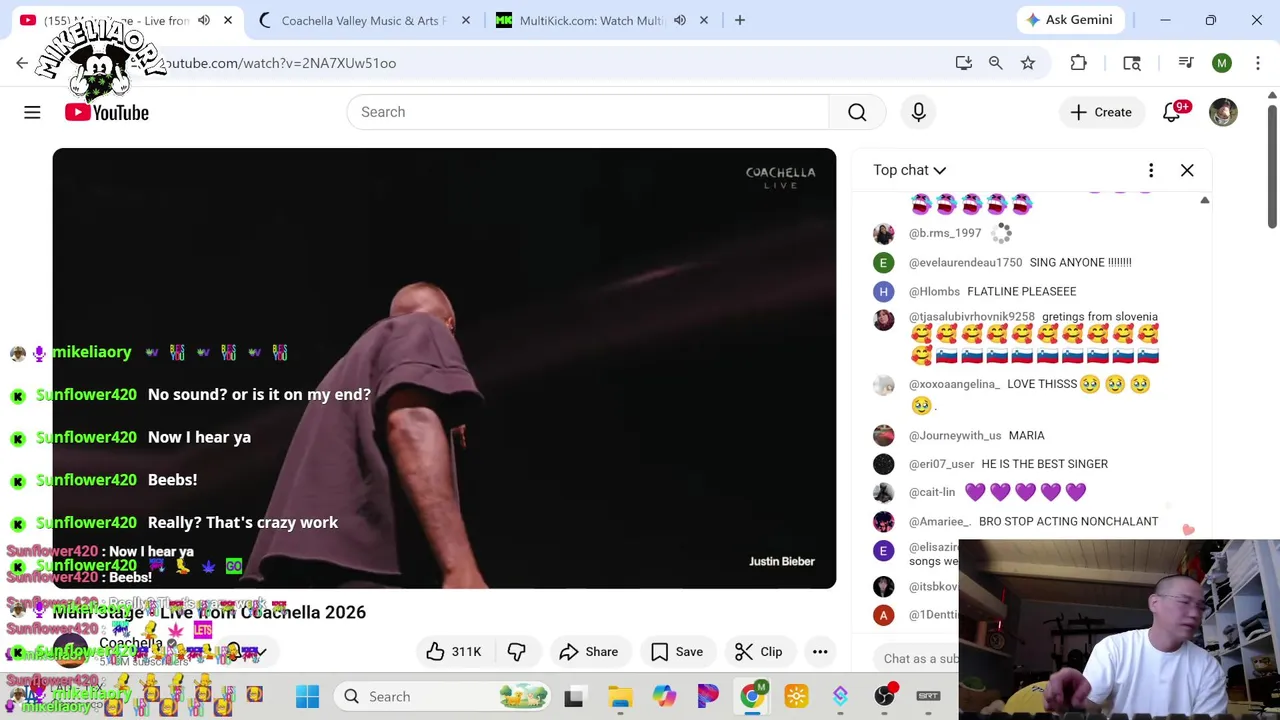
Task: Open File Explorer from the taskbar
Action: click(620, 696)
